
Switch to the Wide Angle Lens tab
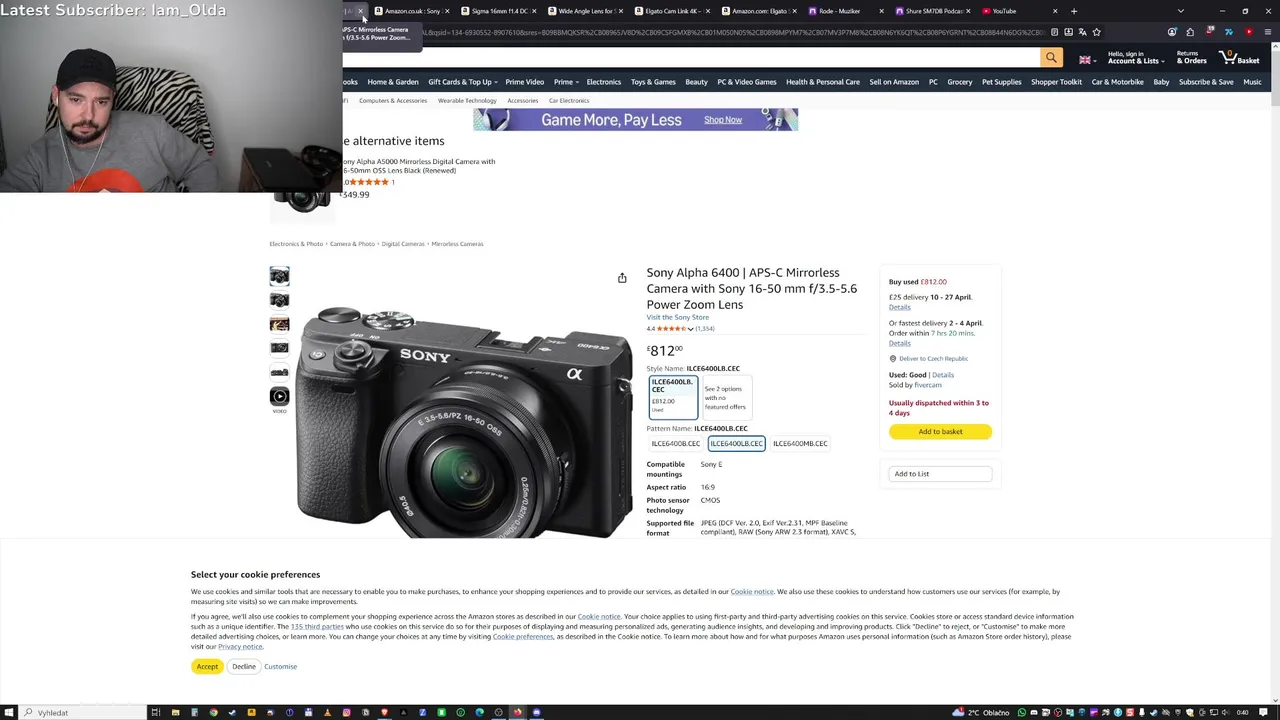tap(585, 11)
